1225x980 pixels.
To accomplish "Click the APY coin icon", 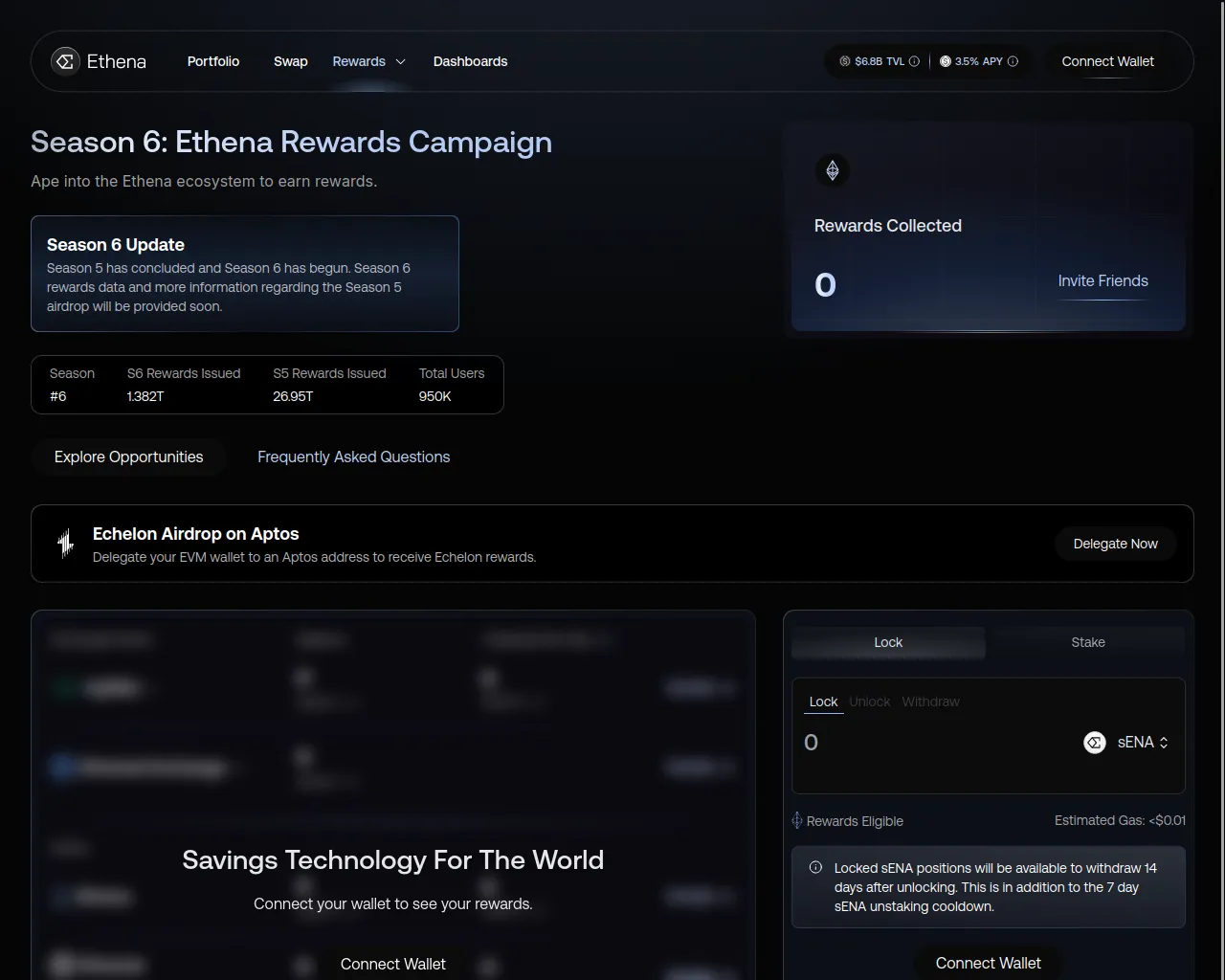I will click(946, 61).
